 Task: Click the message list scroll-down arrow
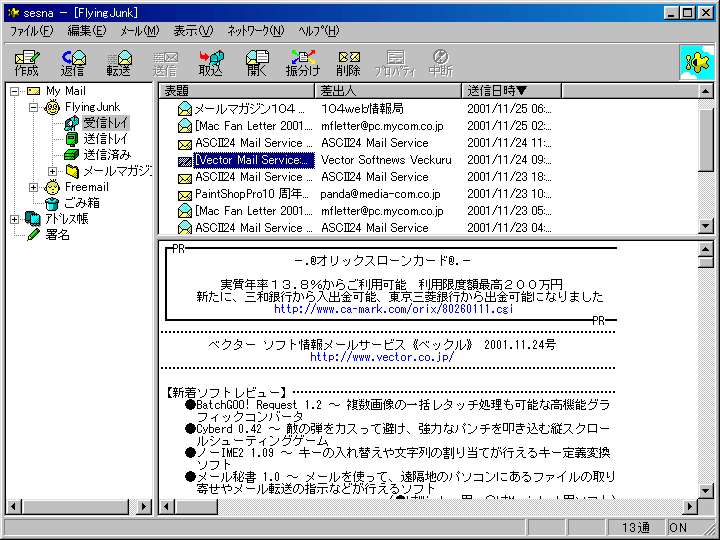[x=706, y=226]
